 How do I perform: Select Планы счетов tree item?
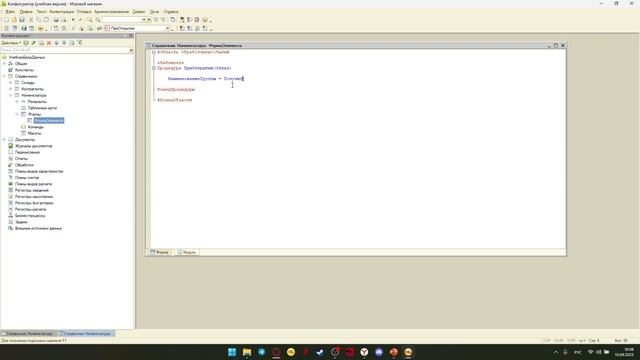[27, 178]
